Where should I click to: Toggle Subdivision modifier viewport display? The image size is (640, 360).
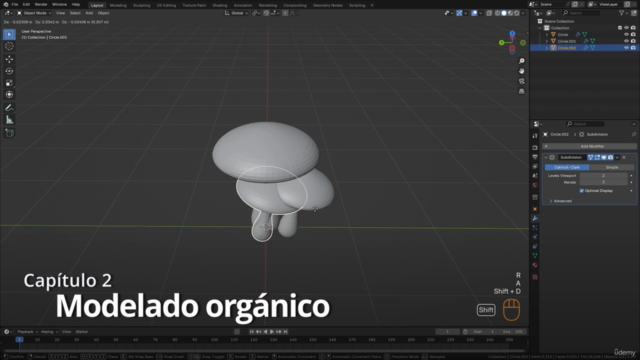tap(604, 158)
